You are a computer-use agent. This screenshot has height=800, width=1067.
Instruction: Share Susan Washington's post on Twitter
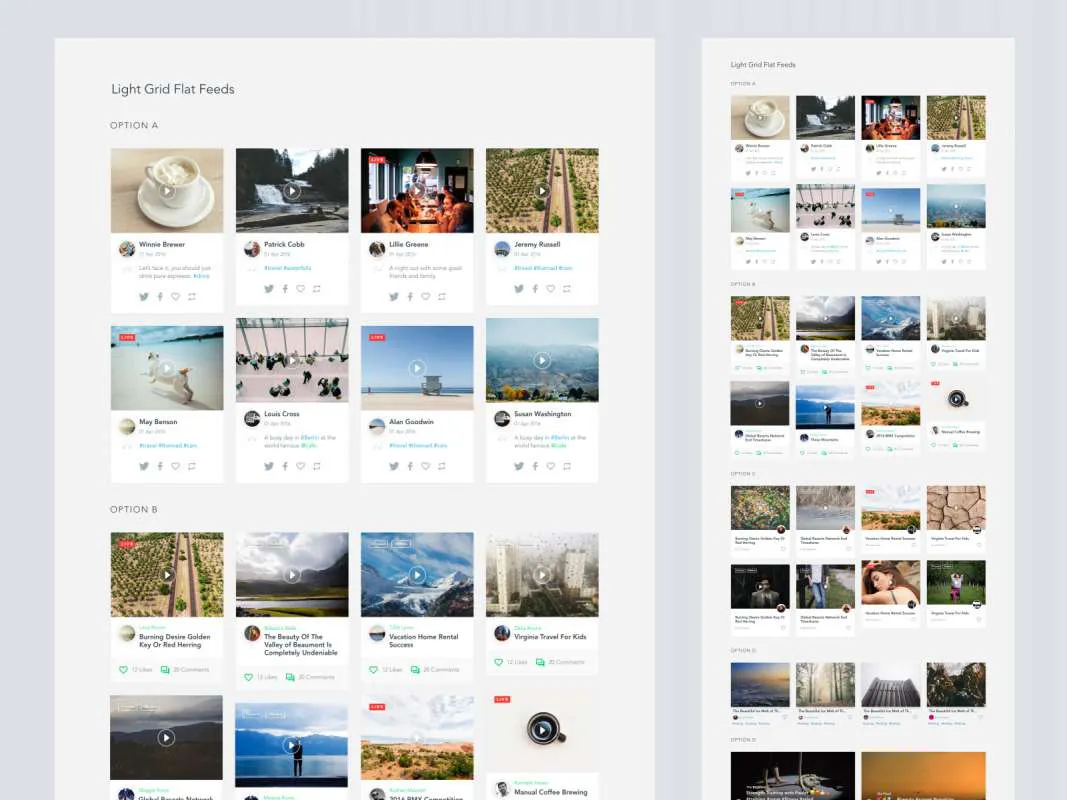(x=519, y=465)
